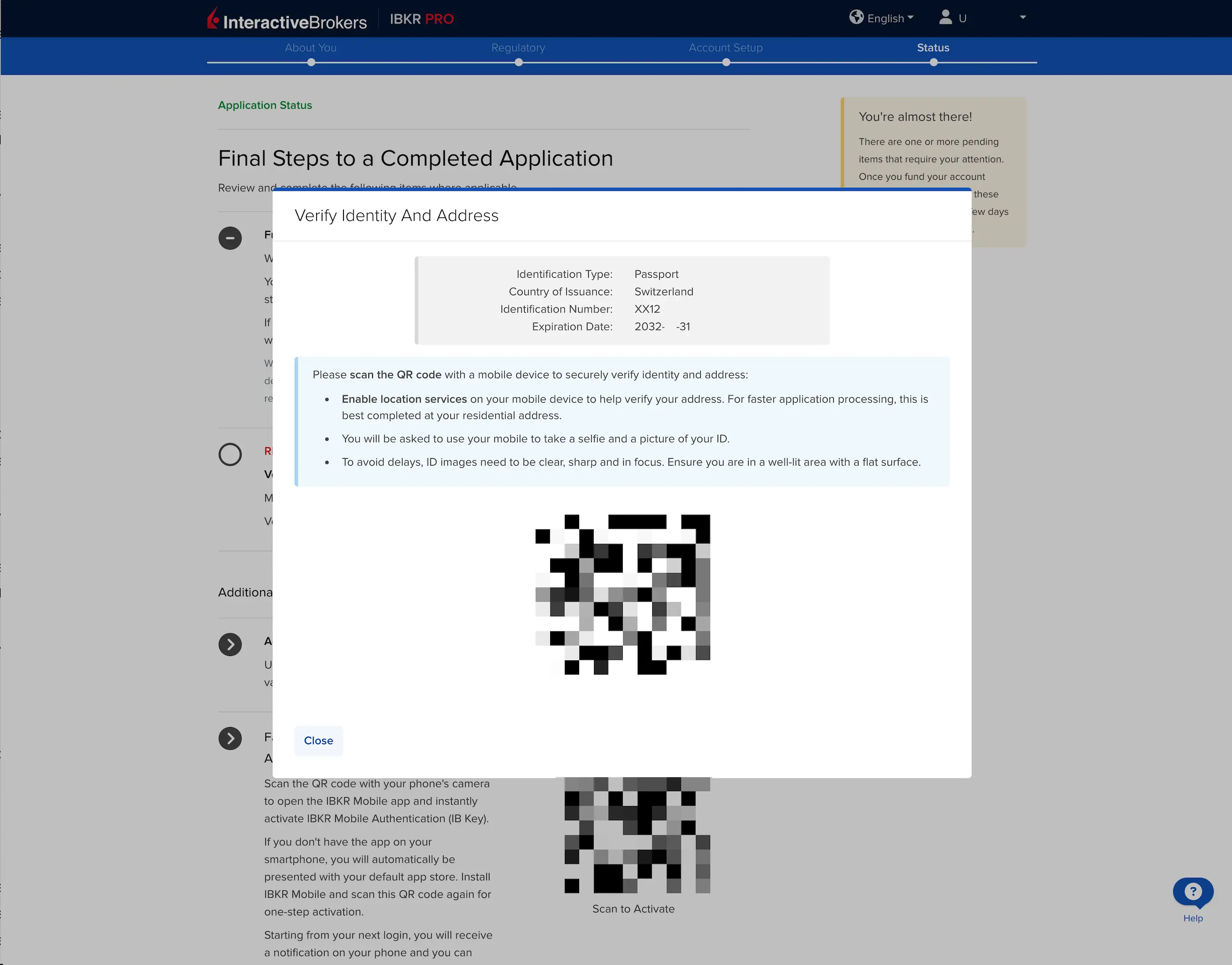This screenshot has height=965, width=1232.
Task: Click the IBKR PRO label
Action: pyautogui.click(x=421, y=19)
